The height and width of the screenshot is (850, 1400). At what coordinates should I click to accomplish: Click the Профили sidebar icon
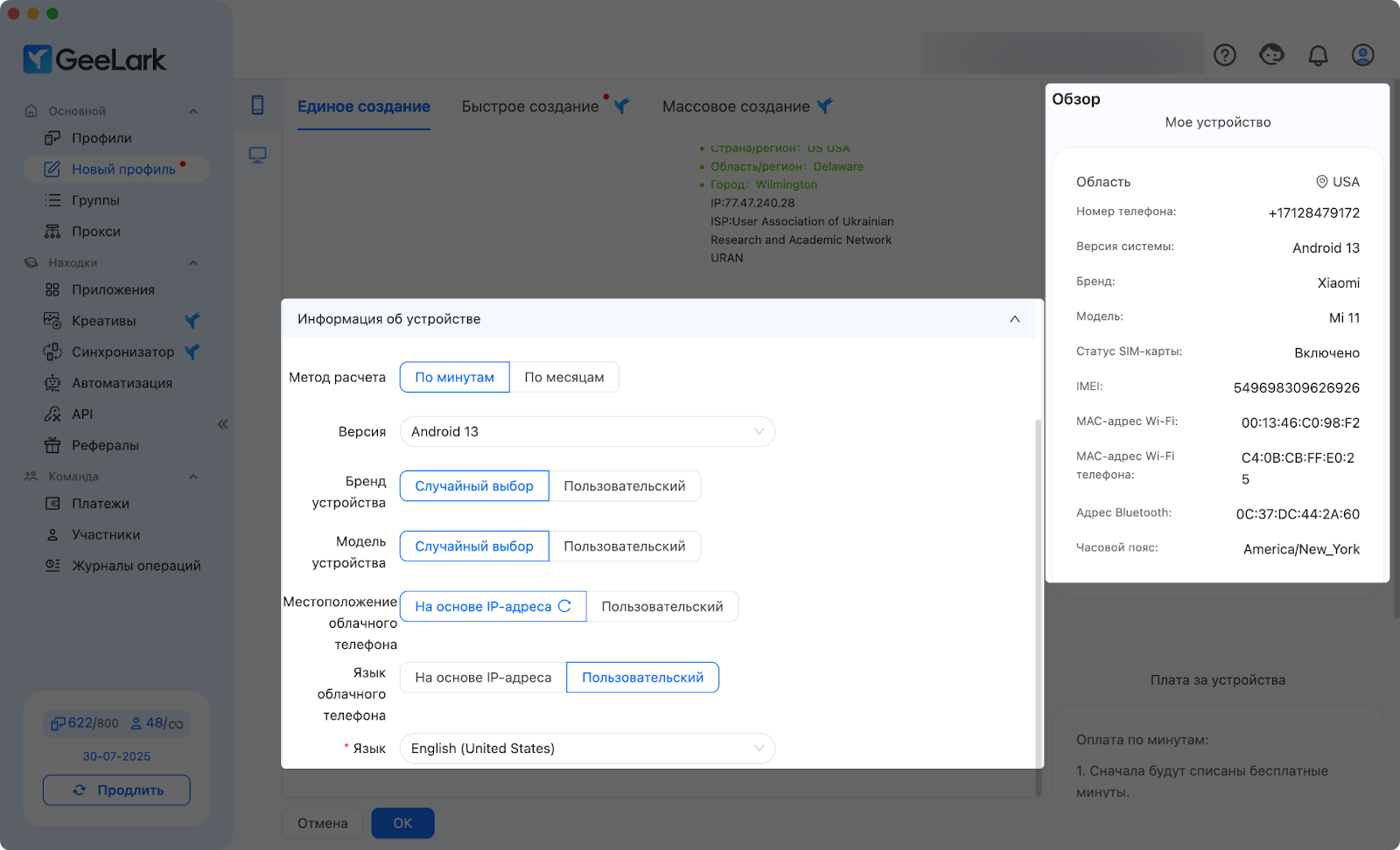pyautogui.click(x=52, y=138)
